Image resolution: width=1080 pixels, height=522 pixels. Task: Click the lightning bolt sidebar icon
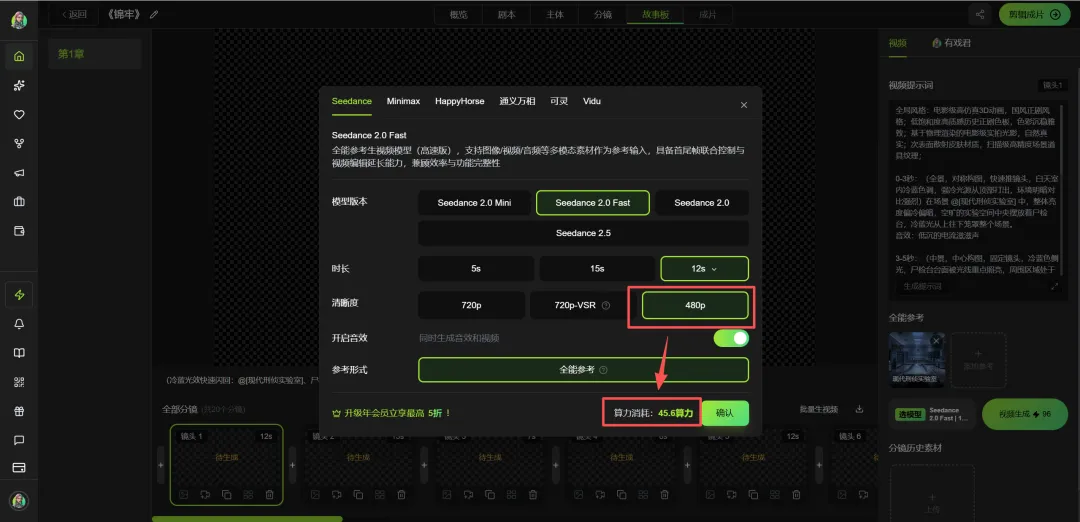(x=19, y=295)
